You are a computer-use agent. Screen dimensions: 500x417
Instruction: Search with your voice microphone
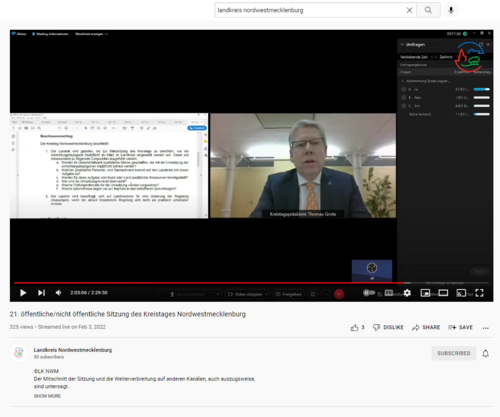click(451, 10)
